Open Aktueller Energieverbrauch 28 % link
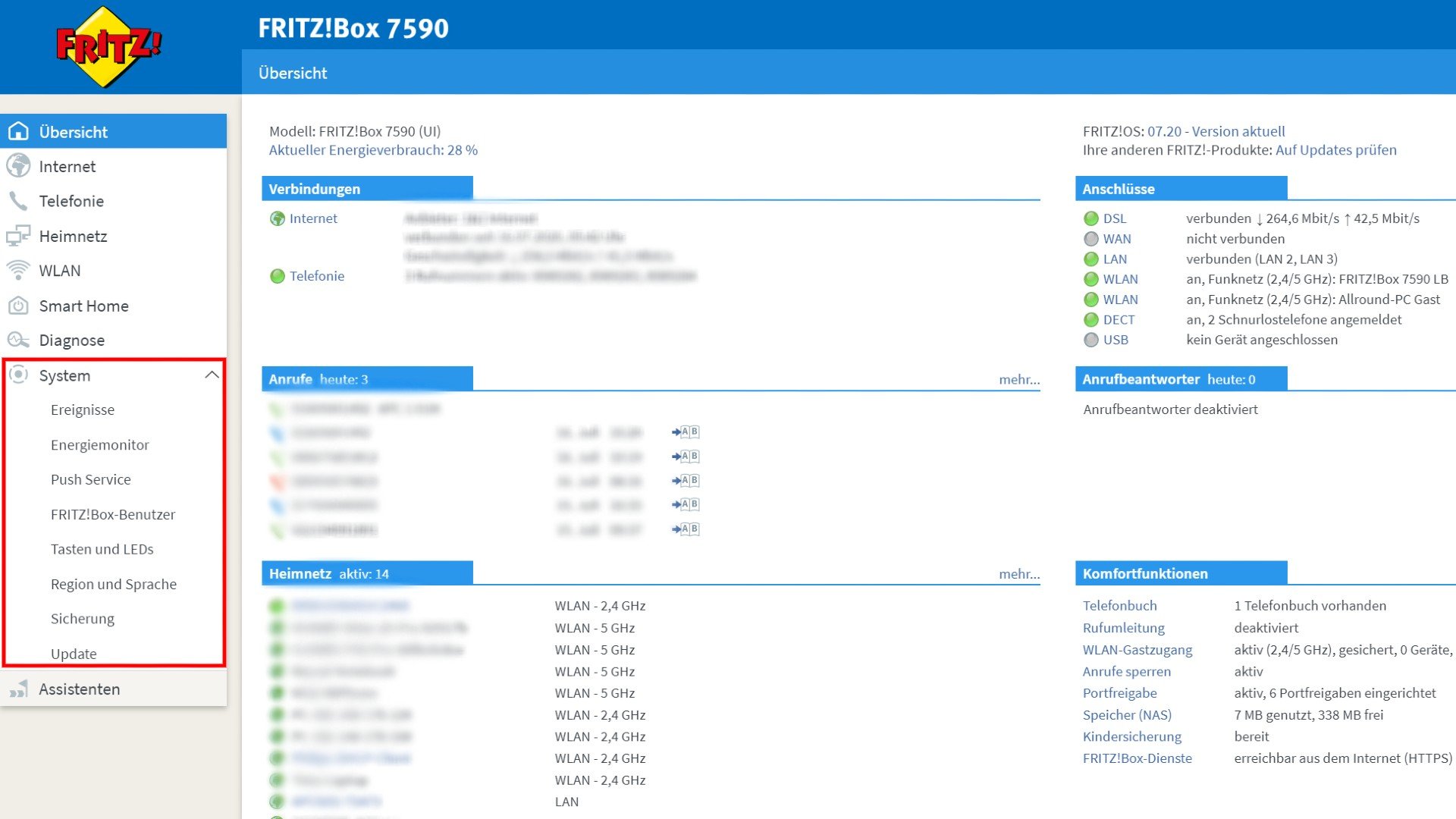 [373, 150]
